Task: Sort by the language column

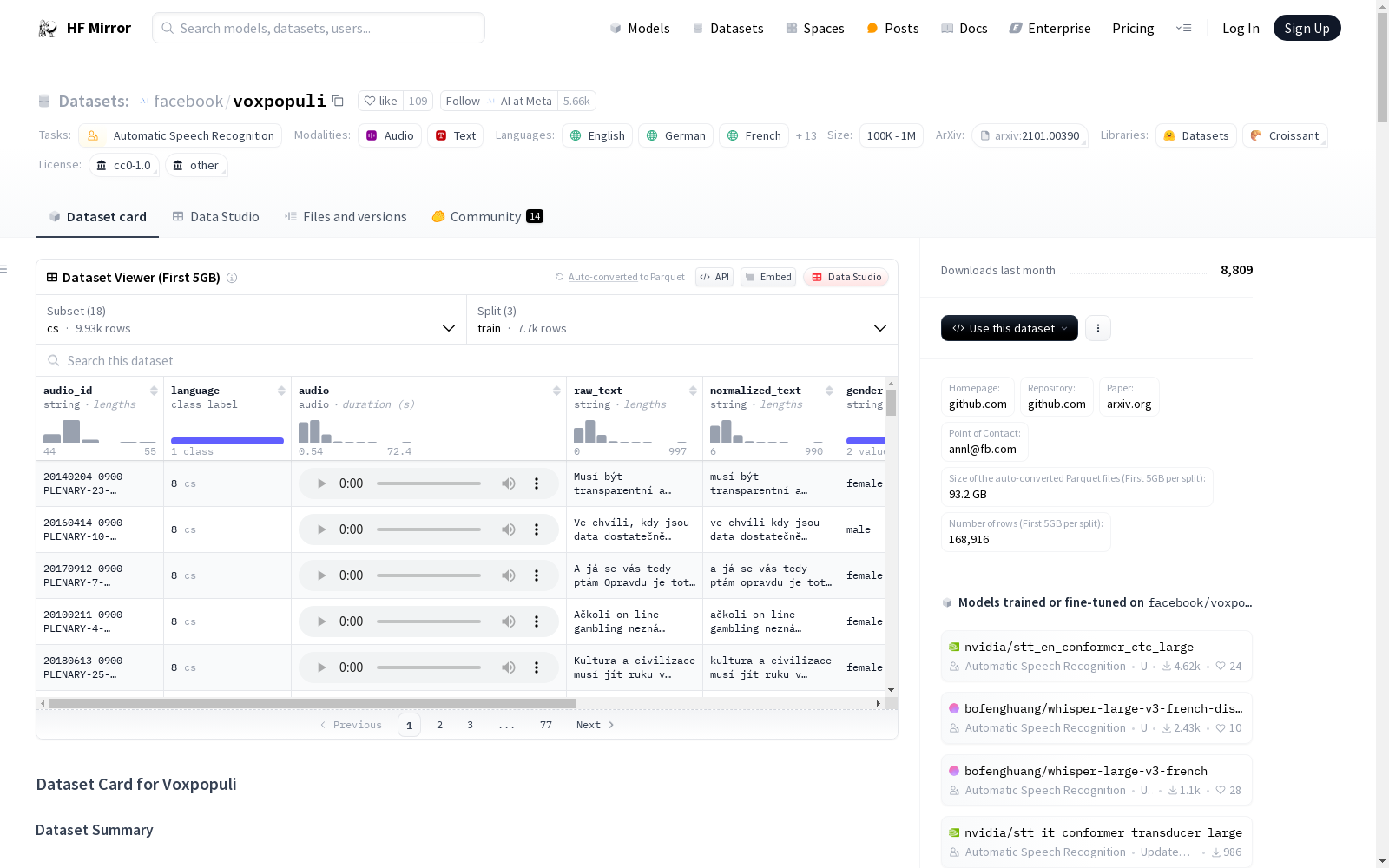Action: coord(281,391)
